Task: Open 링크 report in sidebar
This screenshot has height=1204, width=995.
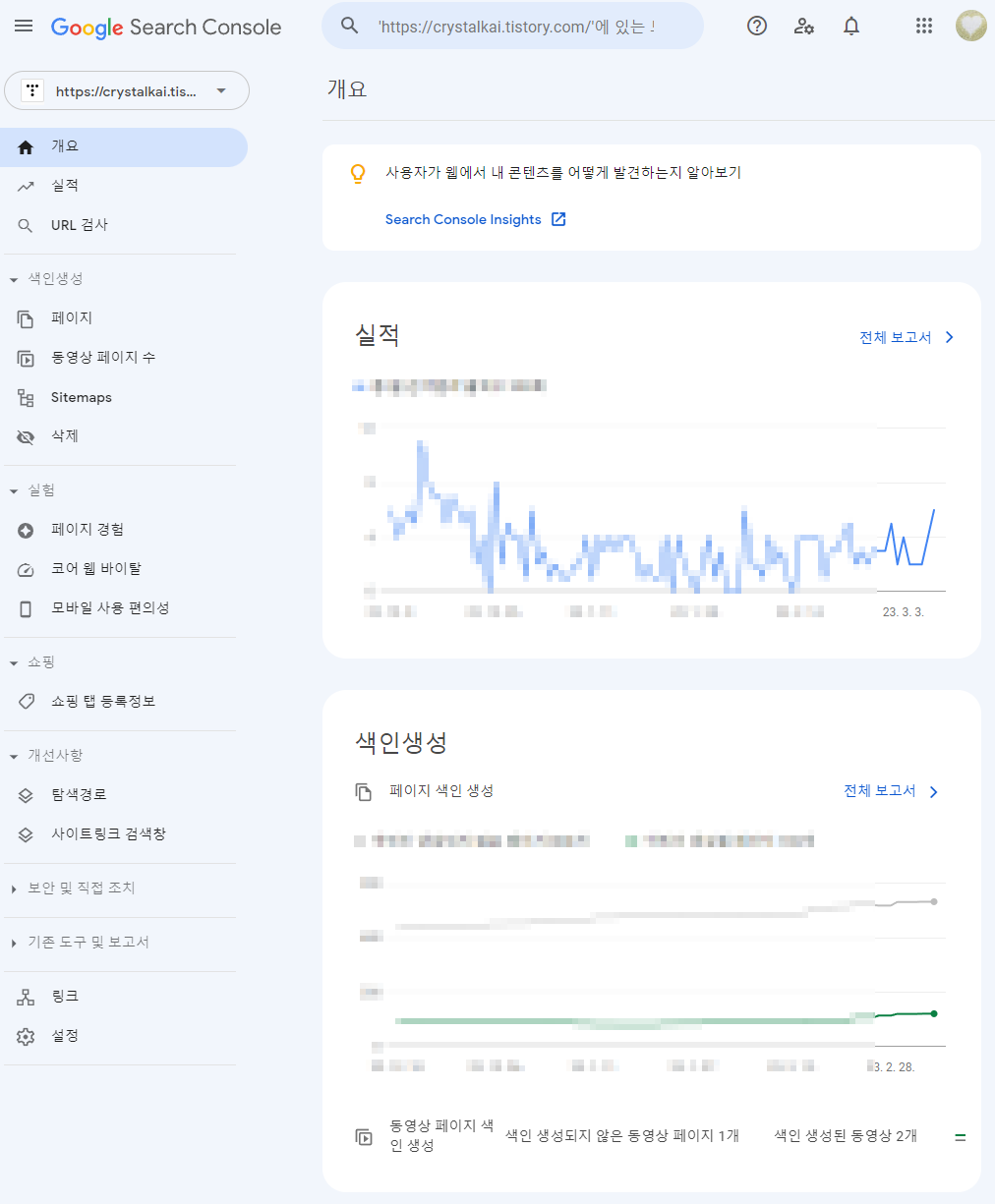Action: pyautogui.click(x=124, y=997)
